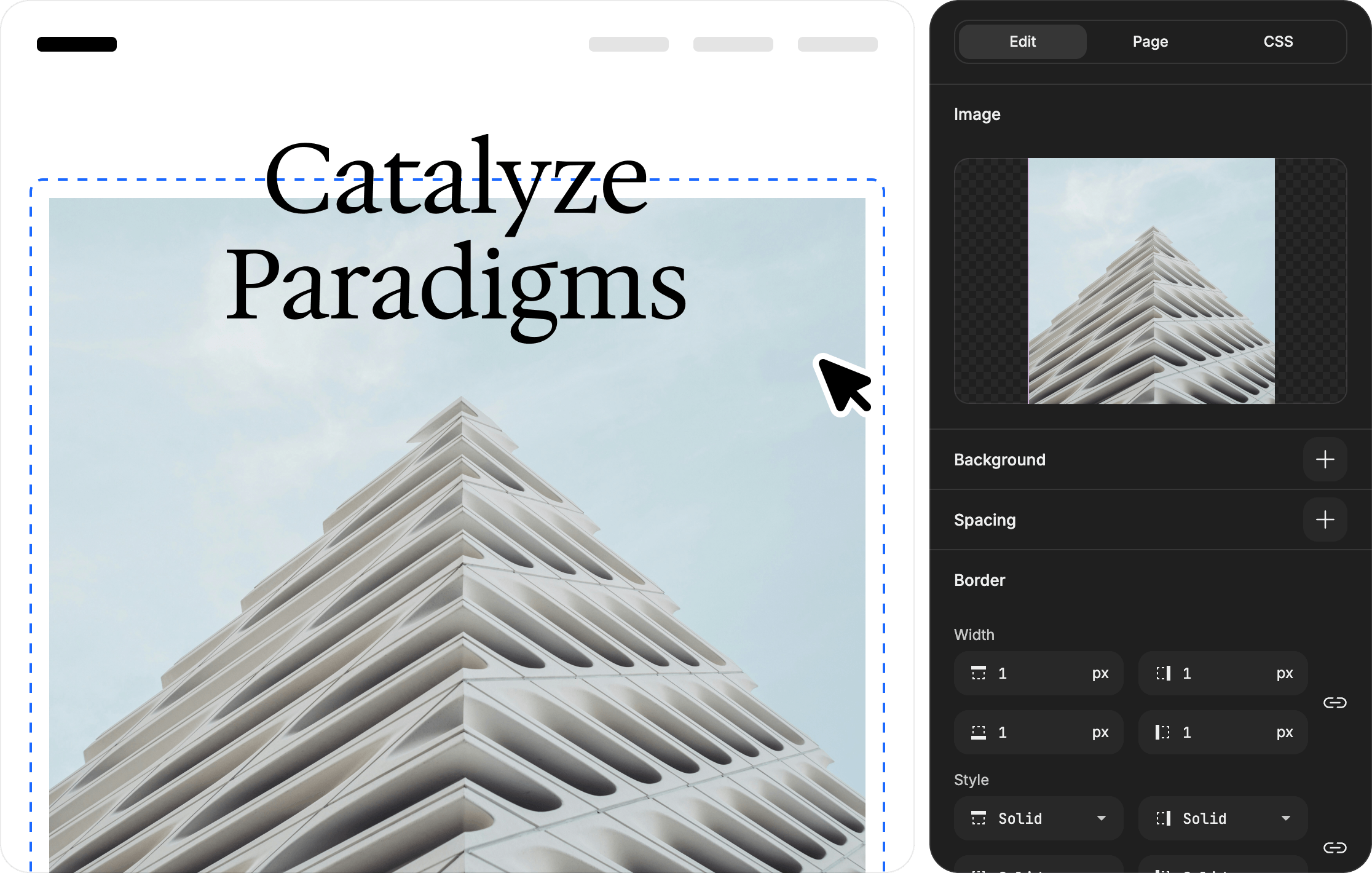Viewport: 1372px width, 873px height.
Task: Add Spacing settings with the plus icon
Action: (x=1325, y=519)
